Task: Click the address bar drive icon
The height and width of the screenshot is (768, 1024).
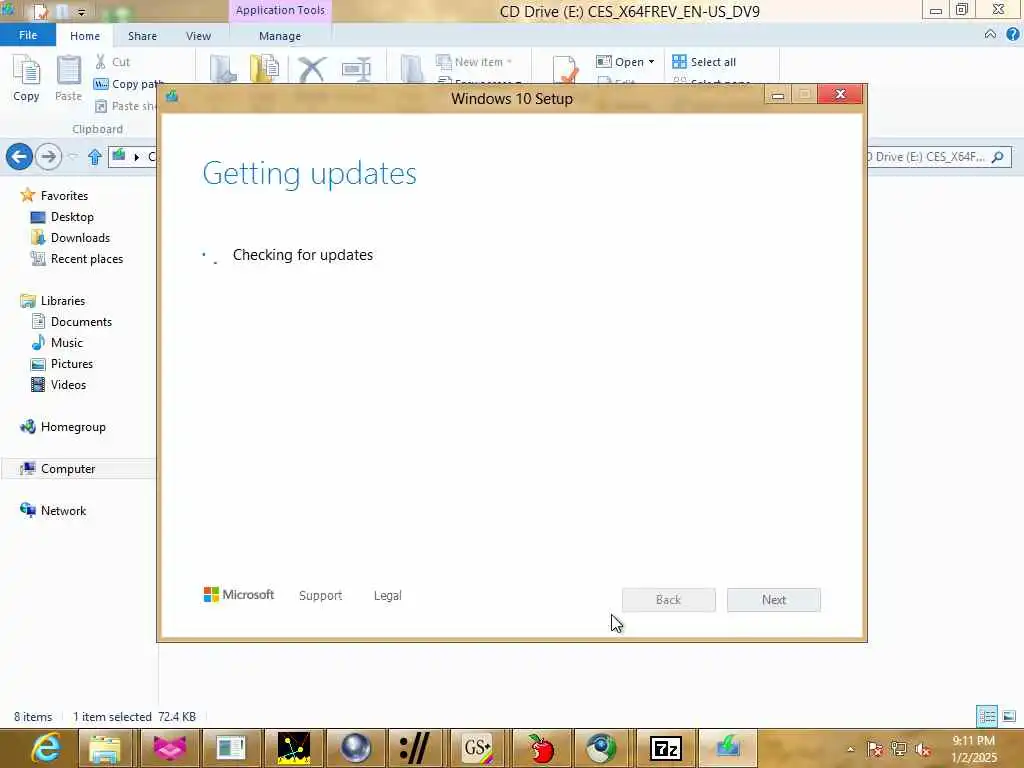Action: click(x=119, y=156)
